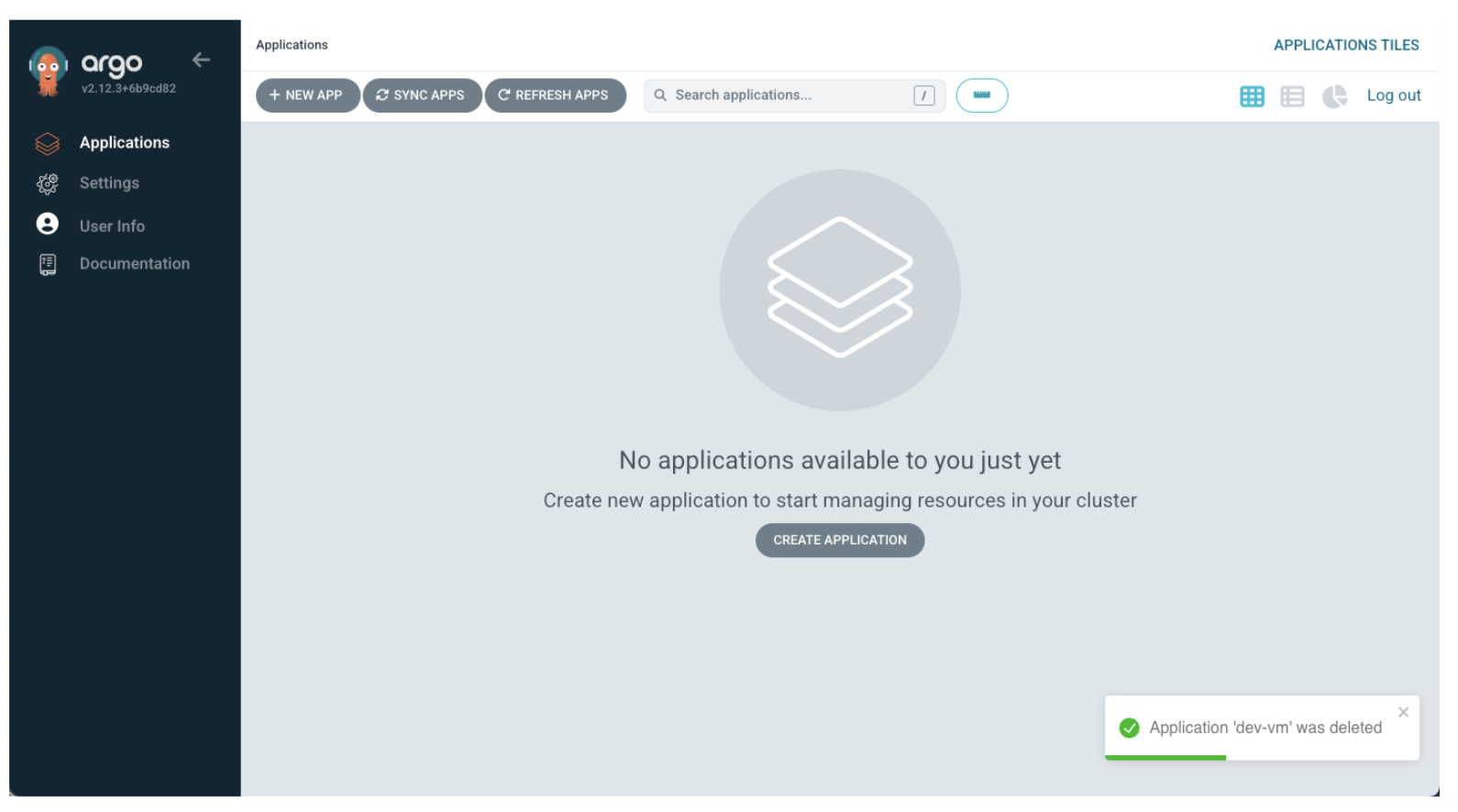Collapse sidebar with the back arrow
1458x812 pixels.
[201, 60]
